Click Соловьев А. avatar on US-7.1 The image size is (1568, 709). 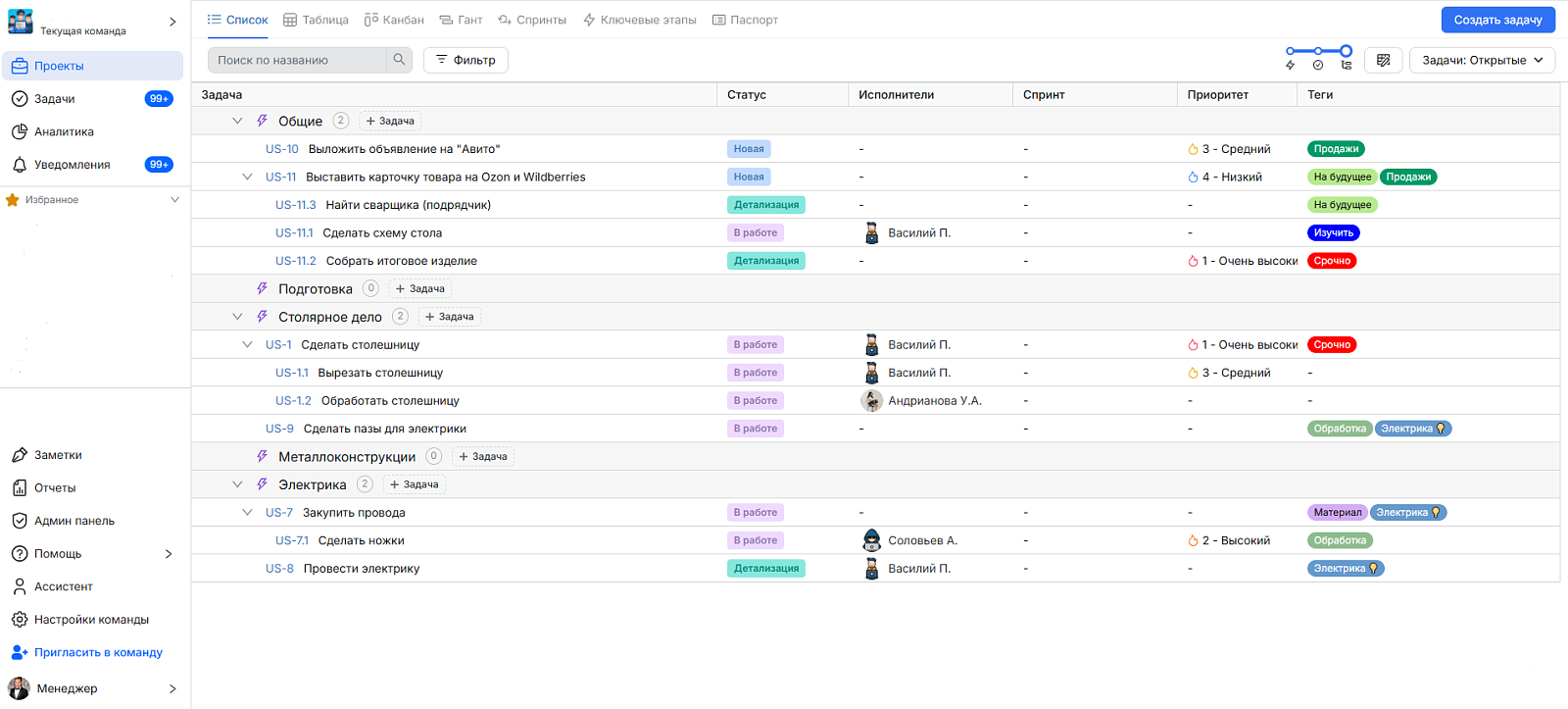[x=871, y=540]
